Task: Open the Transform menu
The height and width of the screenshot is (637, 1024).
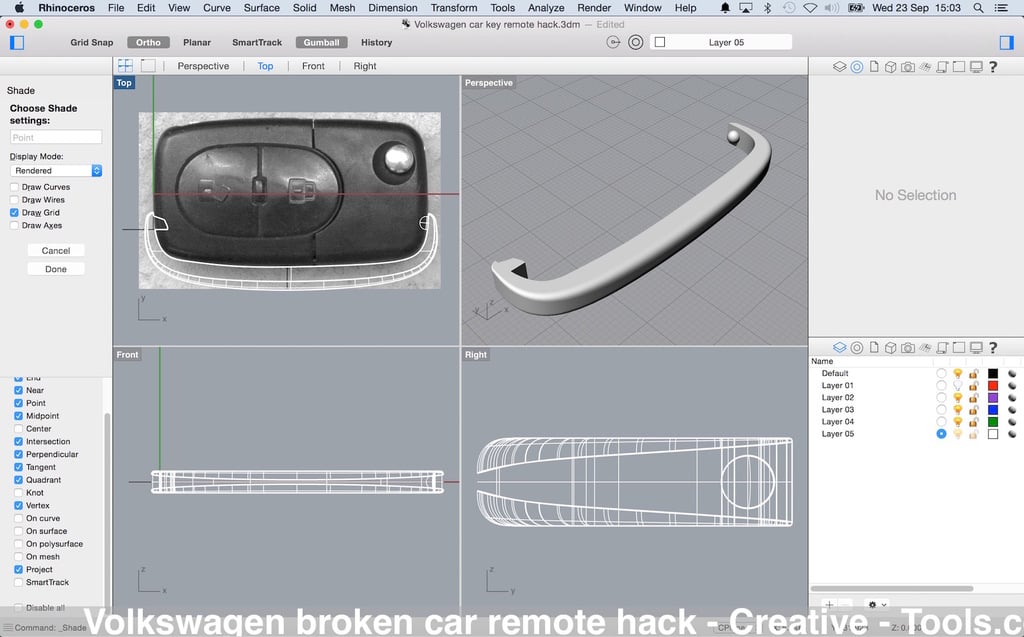Action: pos(454,7)
